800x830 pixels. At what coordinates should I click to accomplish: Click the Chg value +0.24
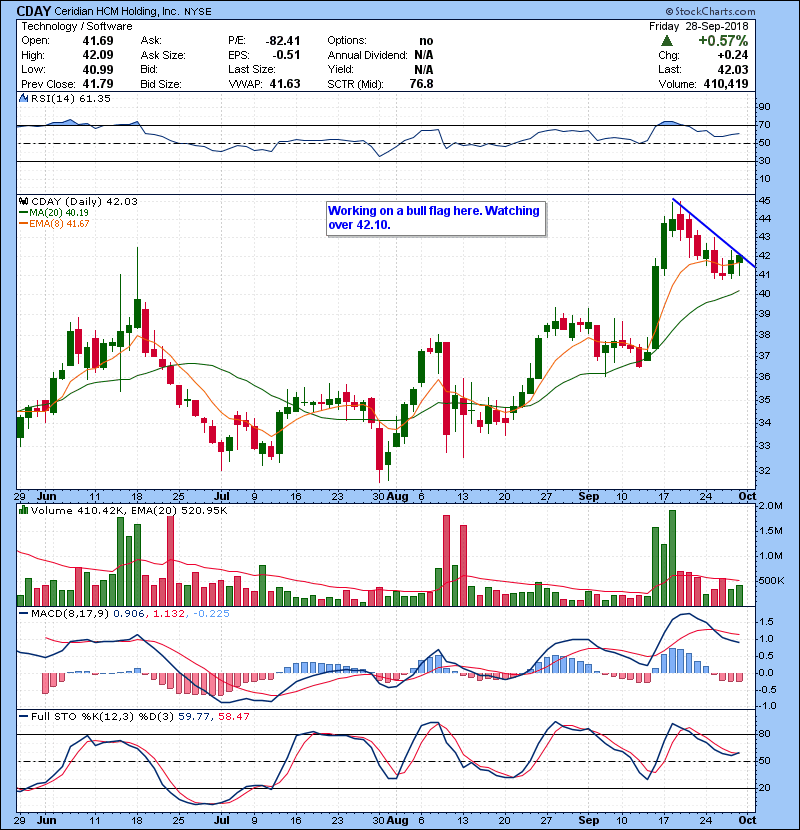pyautogui.click(x=733, y=55)
